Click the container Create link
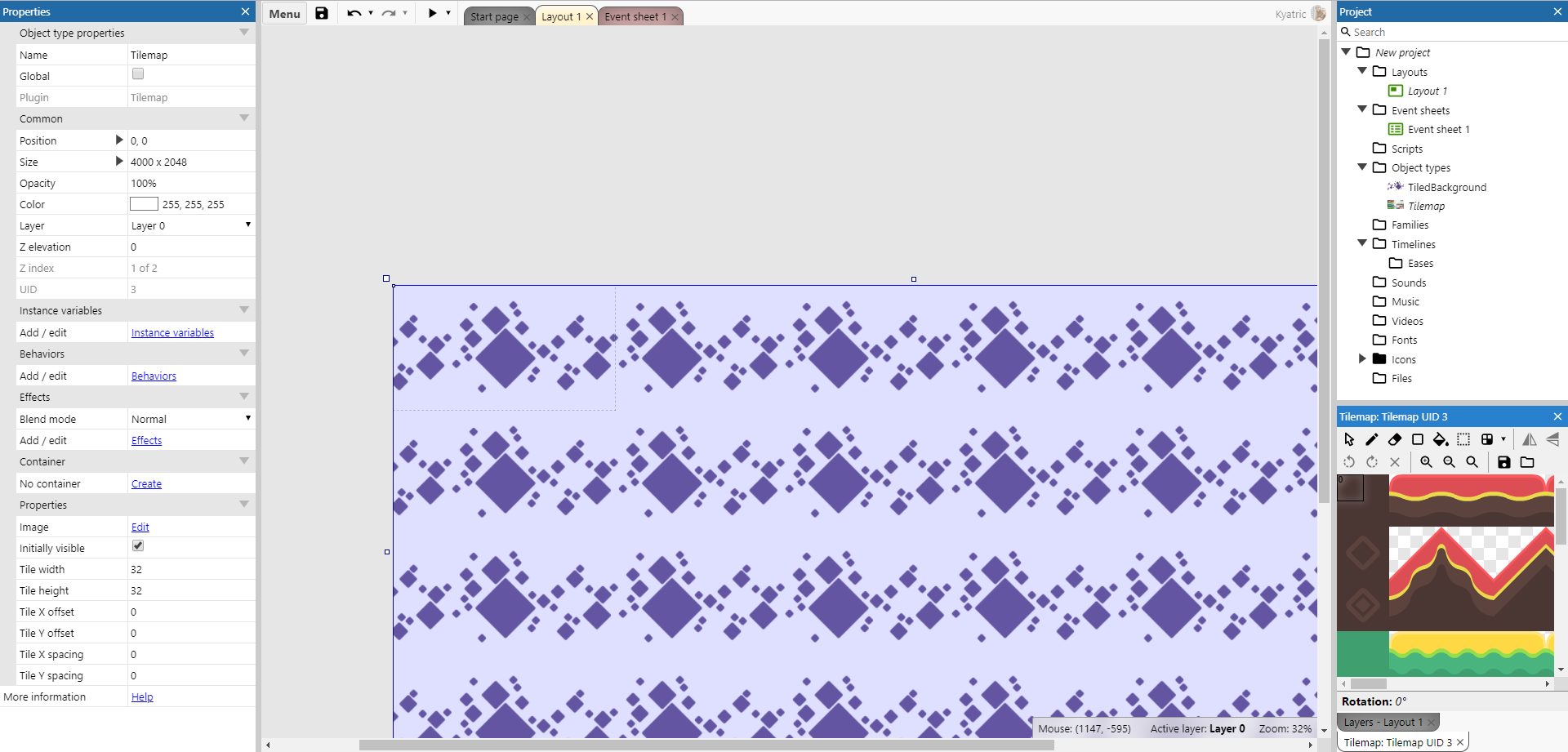The image size is (1568, 752). [x=146, y=484]
